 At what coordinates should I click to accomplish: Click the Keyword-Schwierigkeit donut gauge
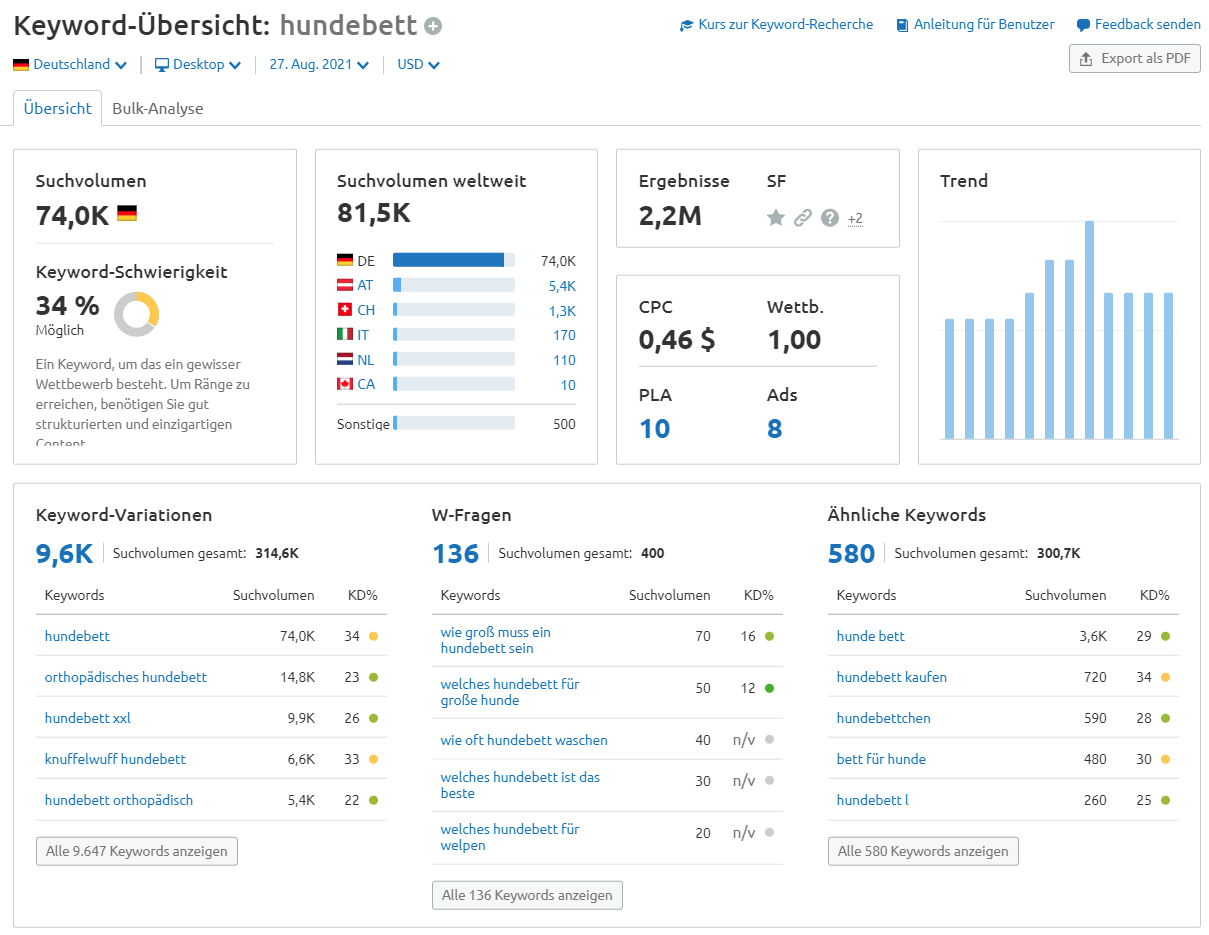[x=136, y=314]
